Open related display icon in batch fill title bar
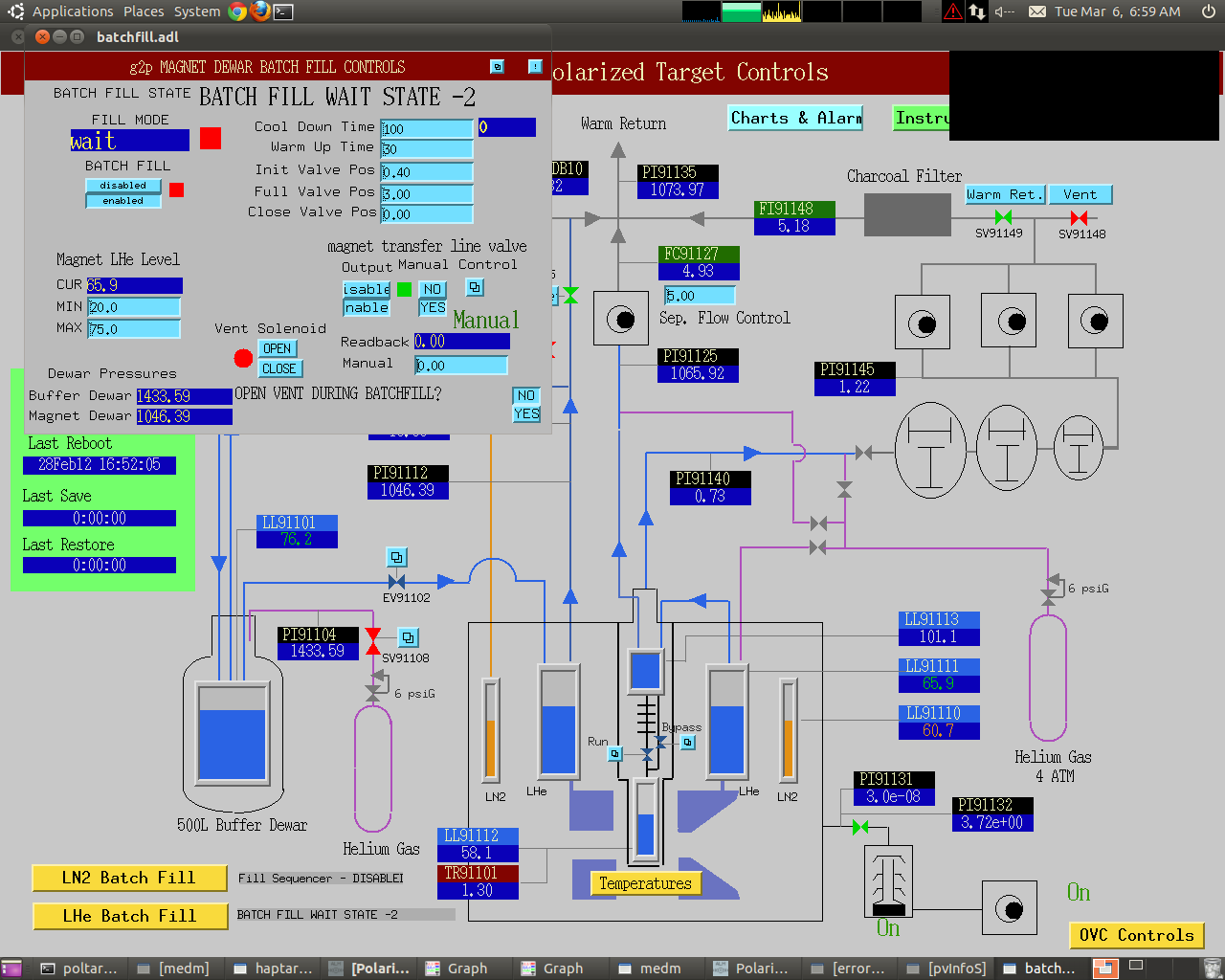 [497, 66]
